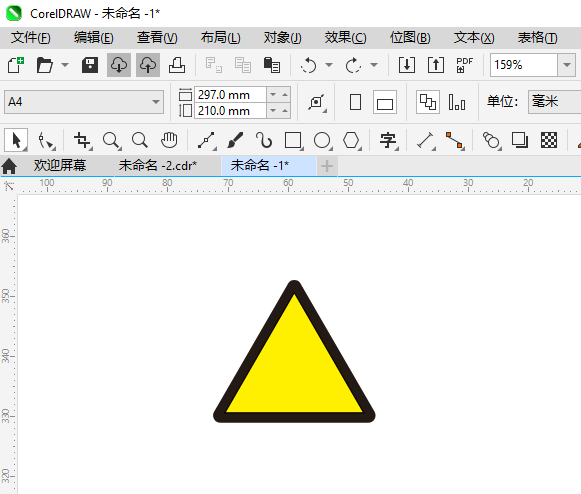Open the 布局(L) menu
581x494 pixels.
pos(220,38)
